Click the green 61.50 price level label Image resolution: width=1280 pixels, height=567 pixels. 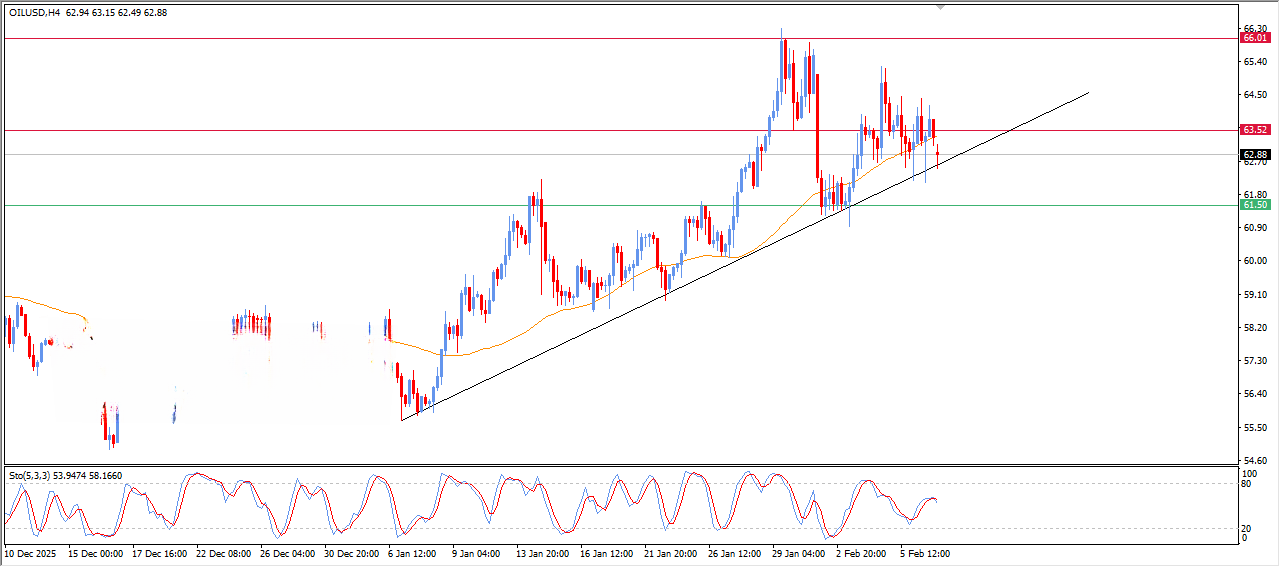click(x=1254, y=205)
